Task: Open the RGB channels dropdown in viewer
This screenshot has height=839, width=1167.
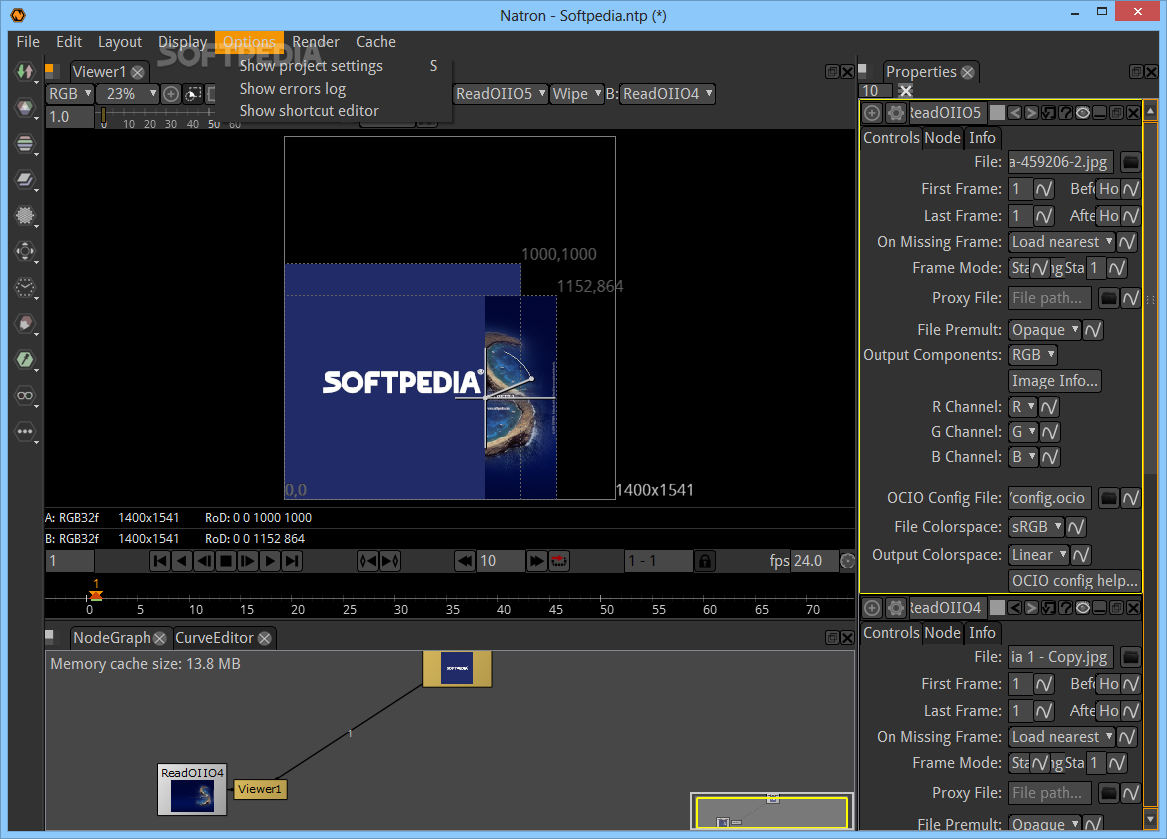Action: pyautogui.click(x=70, y=94)
